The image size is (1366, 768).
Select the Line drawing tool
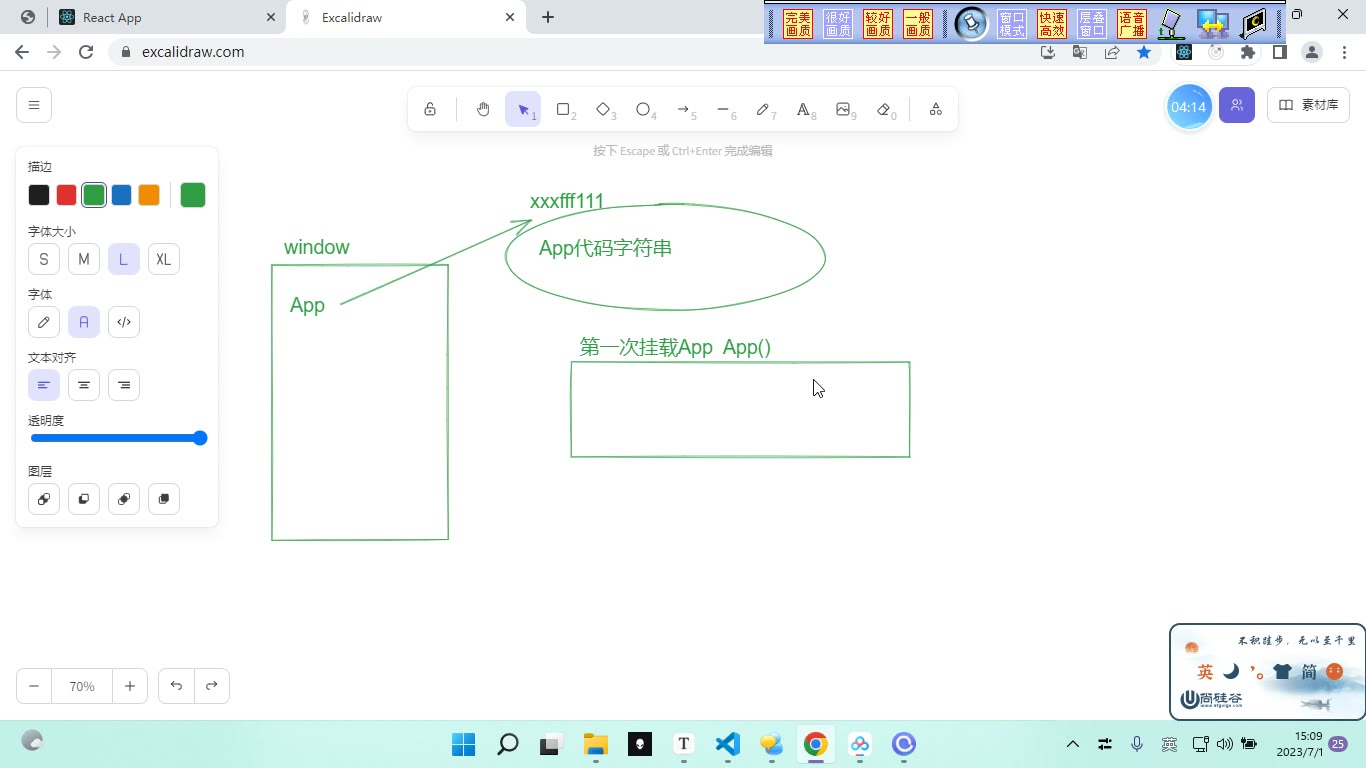tap(723, 109)
